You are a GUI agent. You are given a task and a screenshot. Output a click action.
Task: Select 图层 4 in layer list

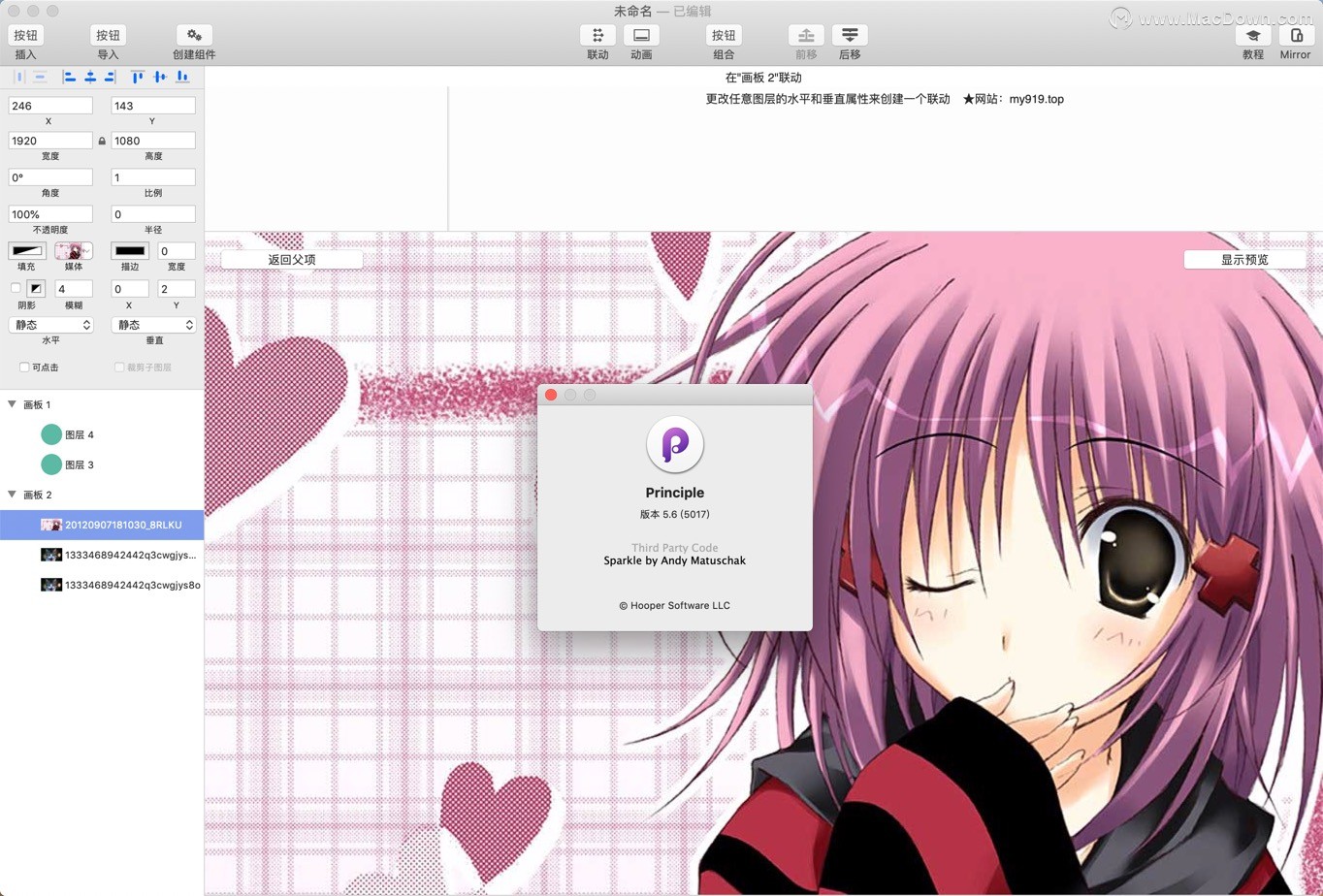pyautogui.click(x=102, y=434)
